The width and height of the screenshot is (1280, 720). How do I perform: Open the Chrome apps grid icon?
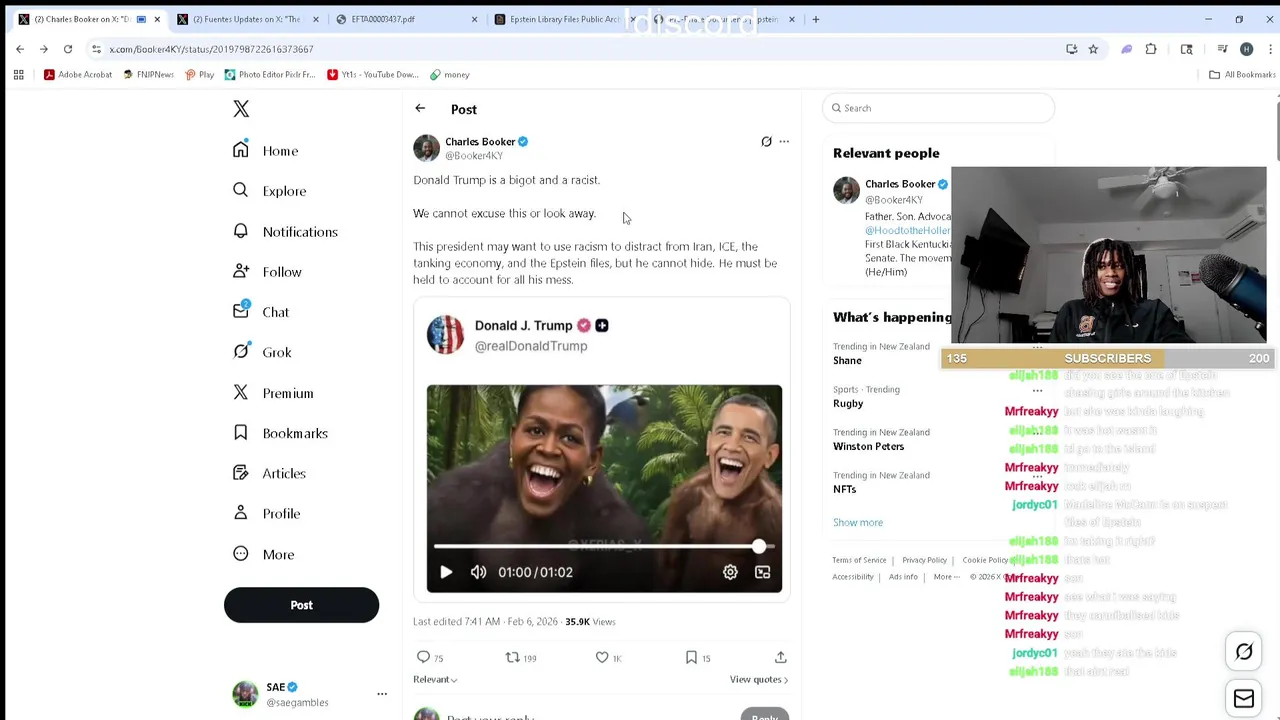18,74
